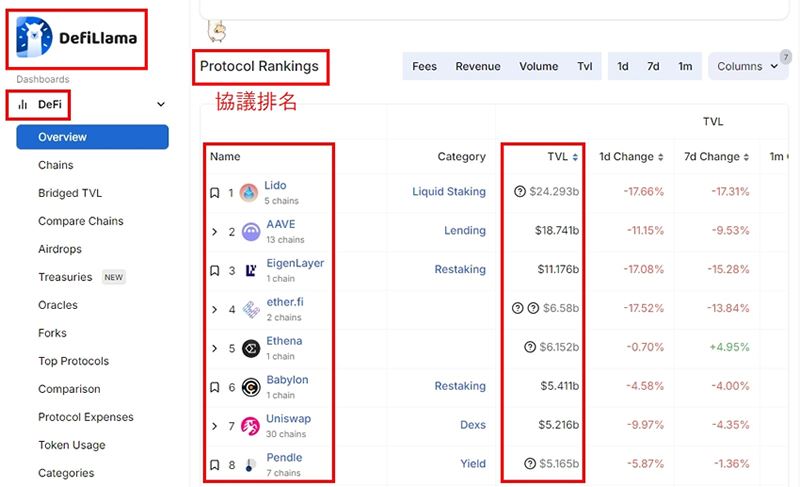Click the Ethena TVL help icon
Image resolution: width=800 pixels, height=487 pixels.
530,347
